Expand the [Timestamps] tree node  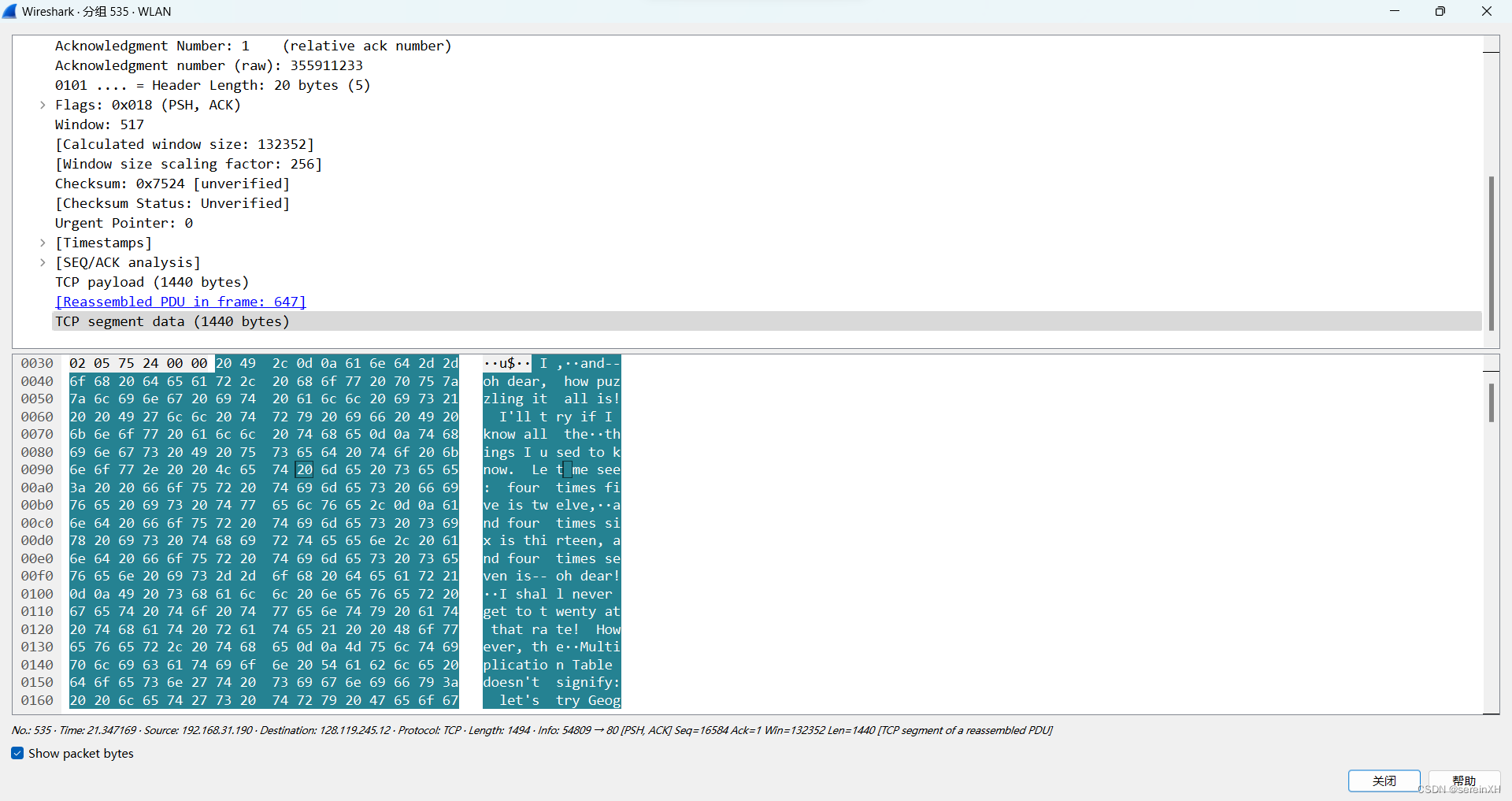click(43, 243)
